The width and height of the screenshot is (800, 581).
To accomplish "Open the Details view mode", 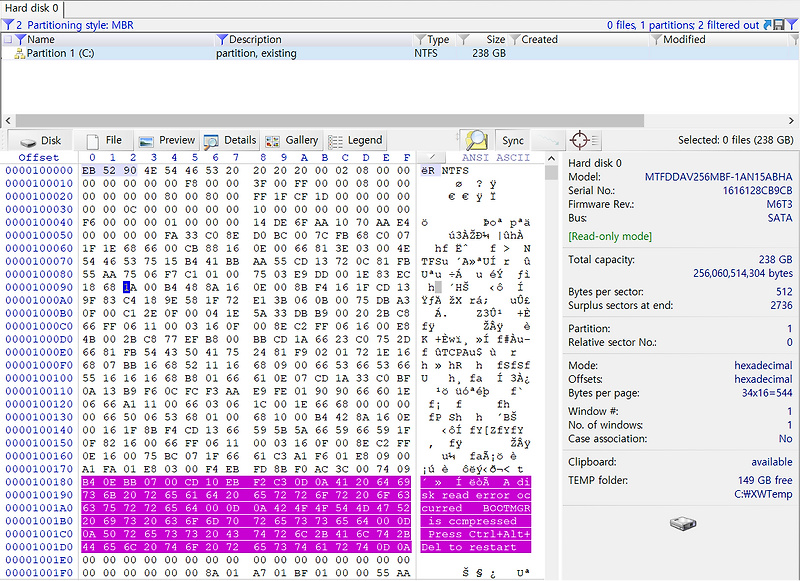I will pos(230,140).
